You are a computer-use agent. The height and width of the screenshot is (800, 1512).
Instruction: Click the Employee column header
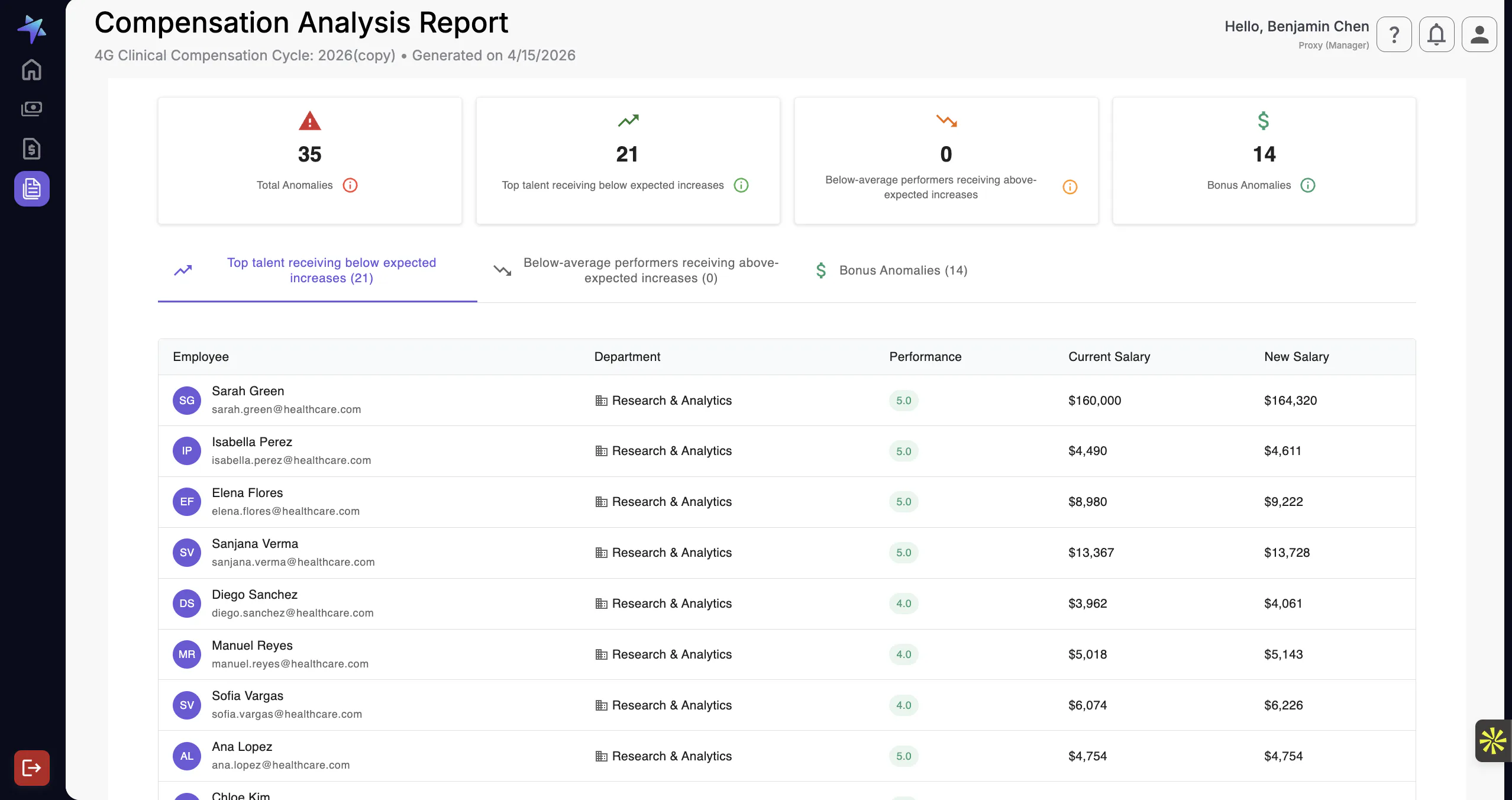pos(201,357)
